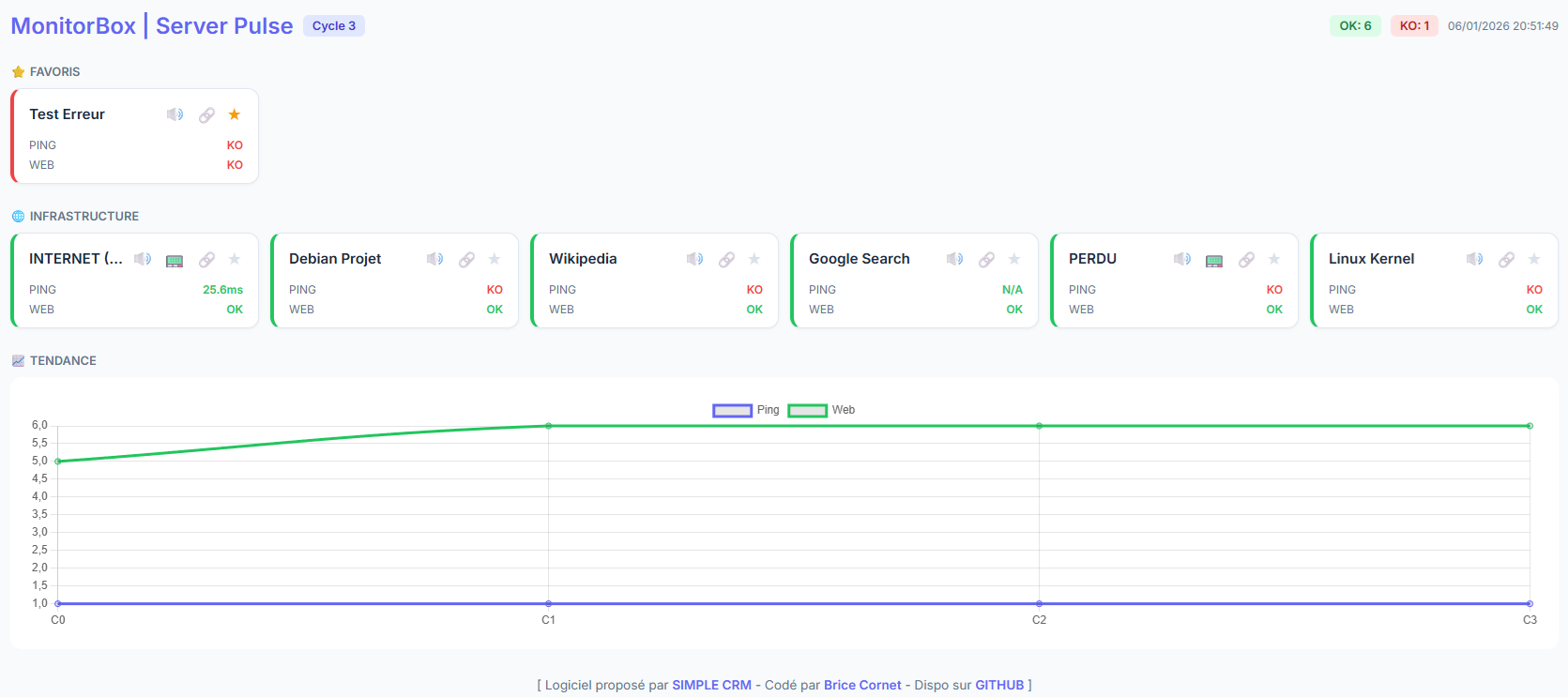
Task: Toggle speaker icon on INTERNET card
Action: click(x=143, y=259)
